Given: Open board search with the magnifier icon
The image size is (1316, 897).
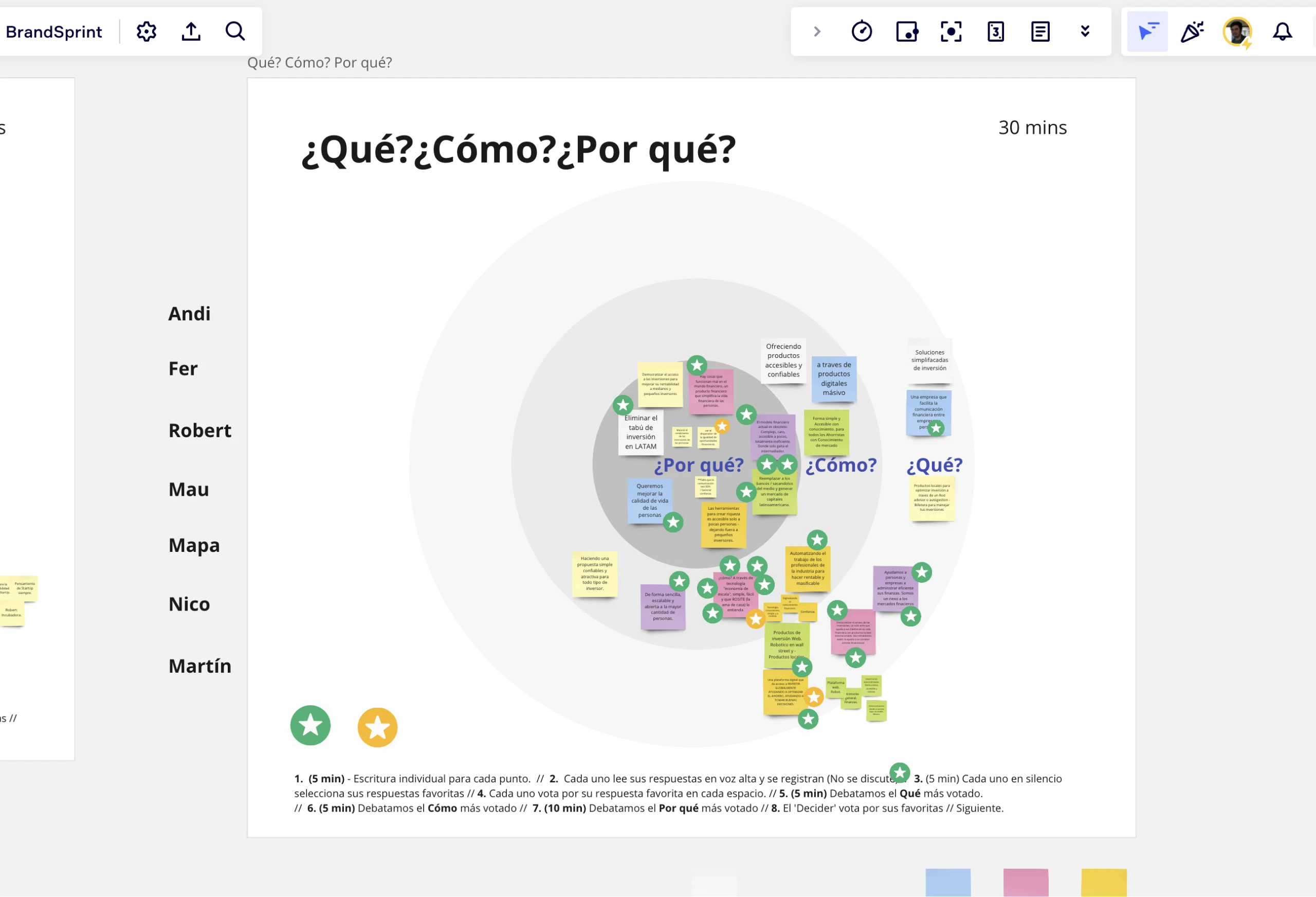Looking at the screenshot, I should pos(235,31).
